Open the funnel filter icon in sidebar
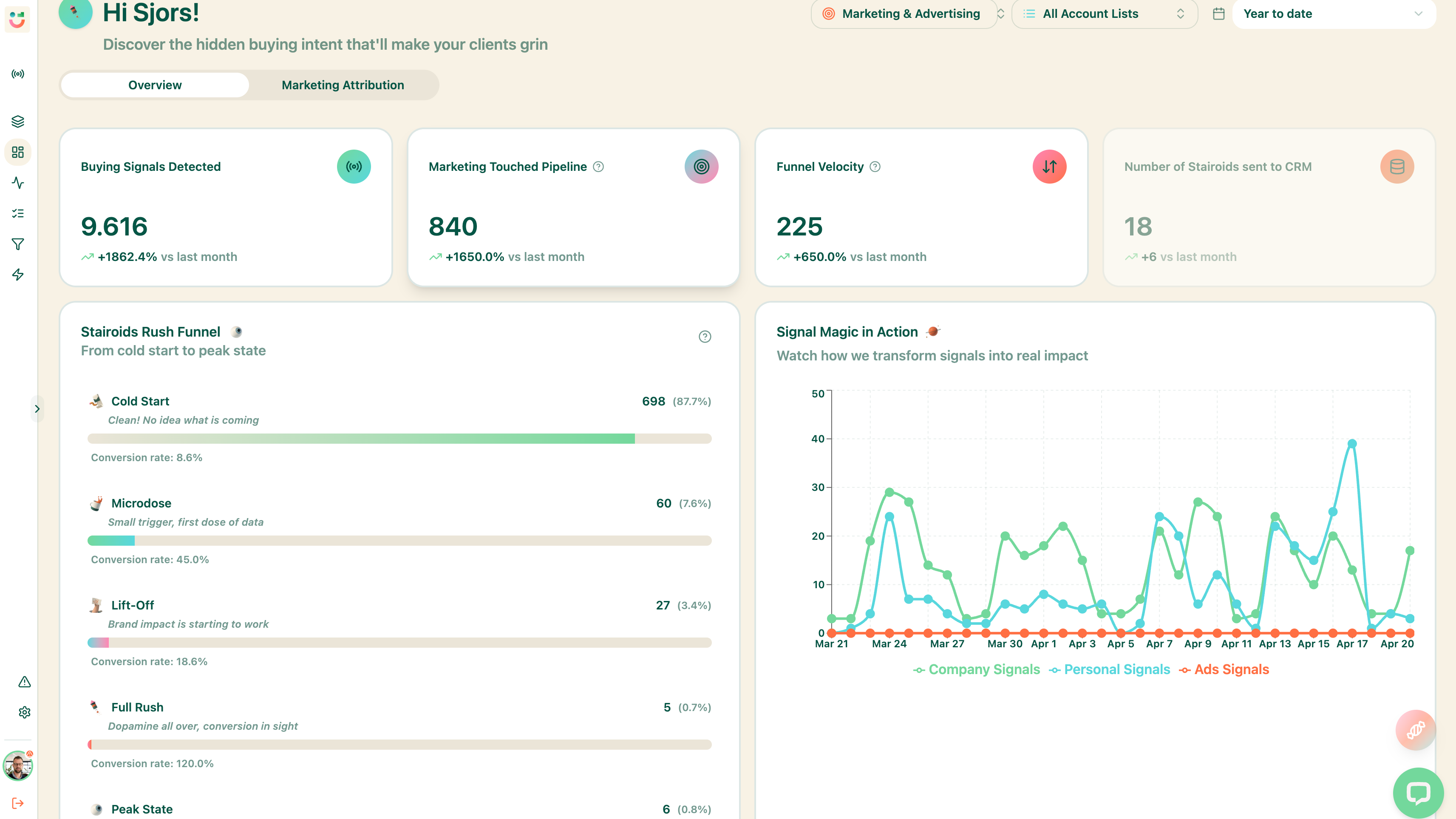The image size is (1456, 819). (17, 244)
